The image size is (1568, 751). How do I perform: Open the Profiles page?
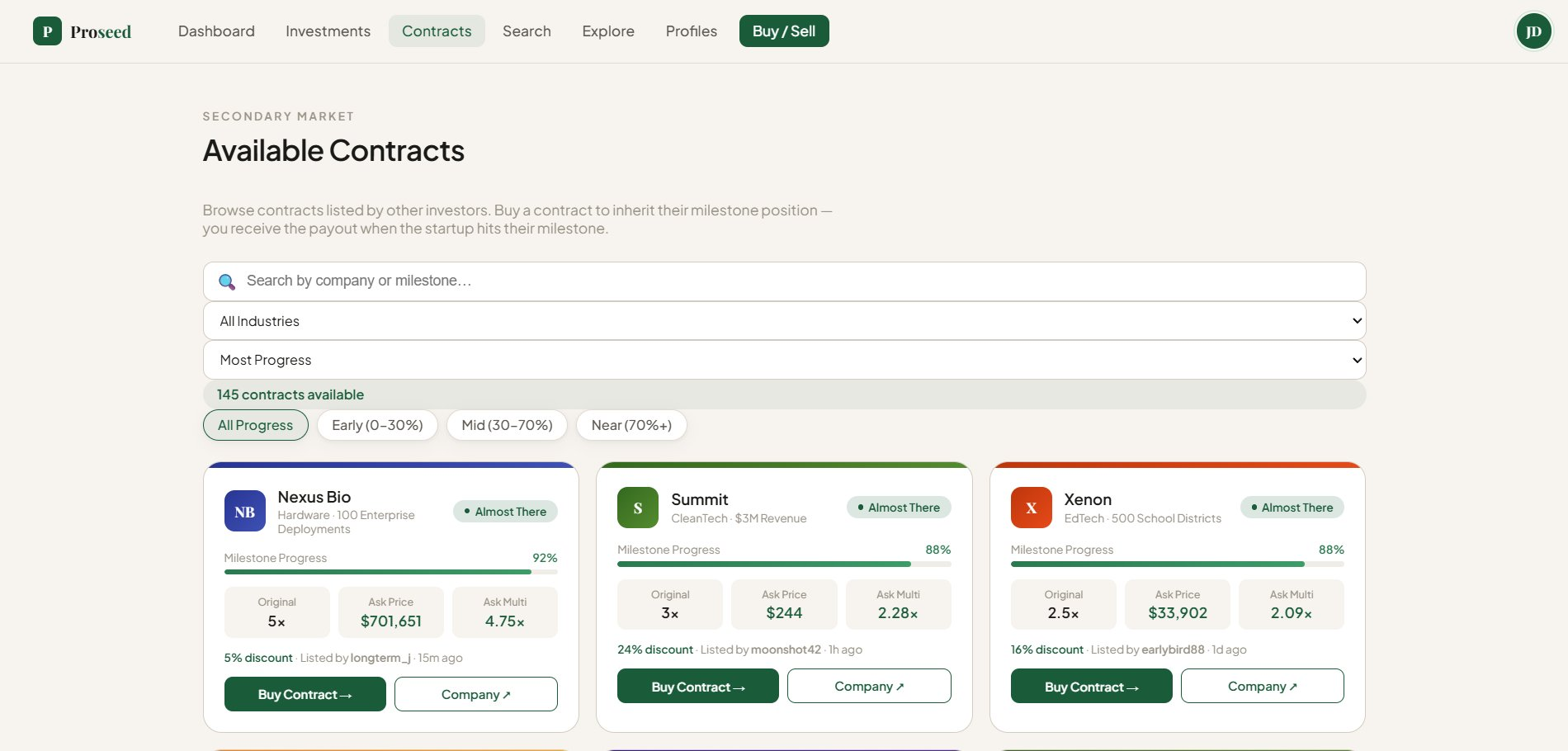point(692,31)
